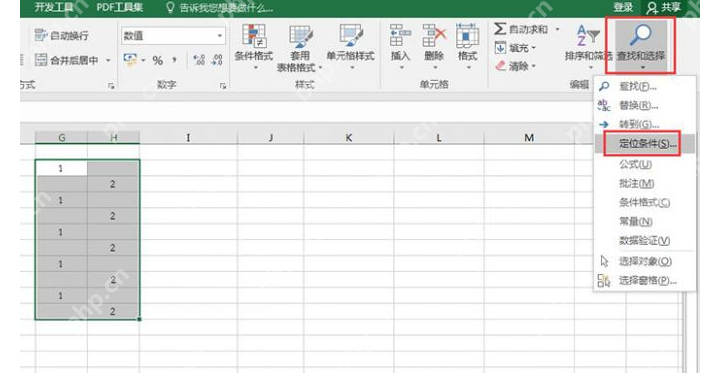Click the decrease decimal icon

point(216,60)
